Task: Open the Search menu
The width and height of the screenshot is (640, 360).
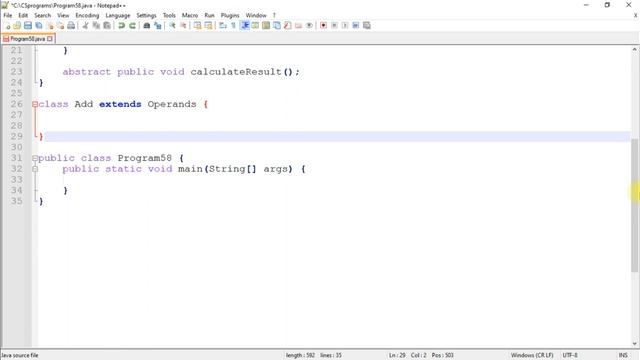Action: (x=42, y=16)
